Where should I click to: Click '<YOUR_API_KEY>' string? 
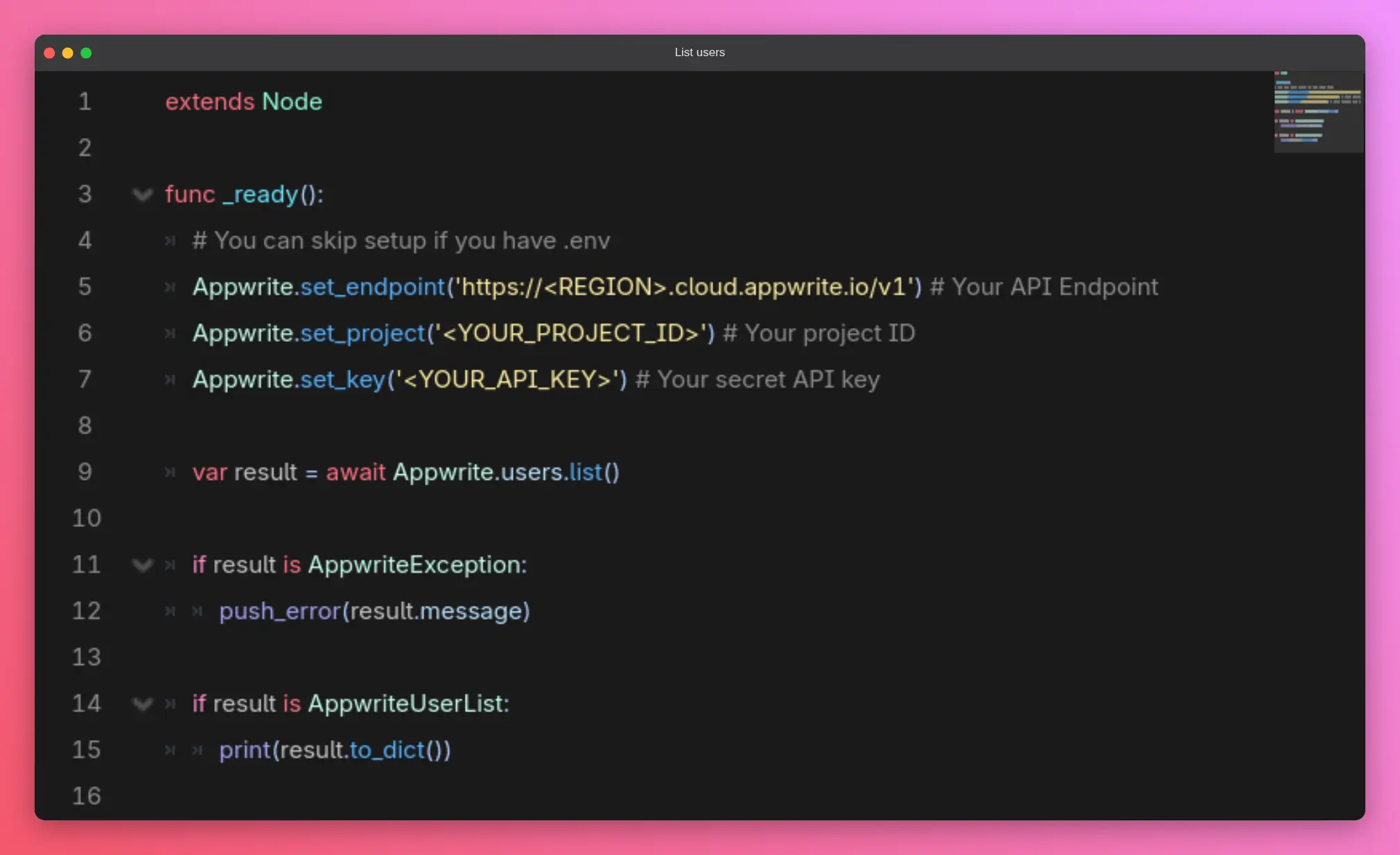coord(507,379)
